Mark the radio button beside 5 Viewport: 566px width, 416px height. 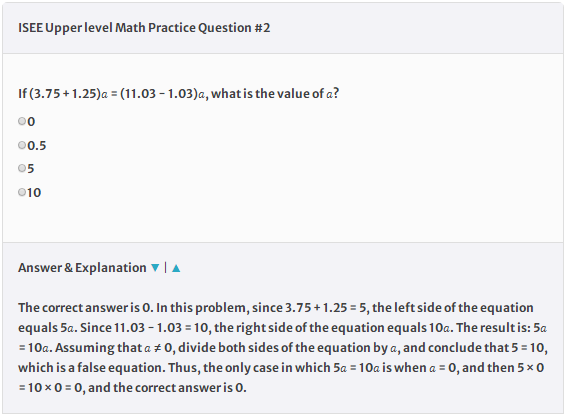pyautogui.click(x=22, y=168)
